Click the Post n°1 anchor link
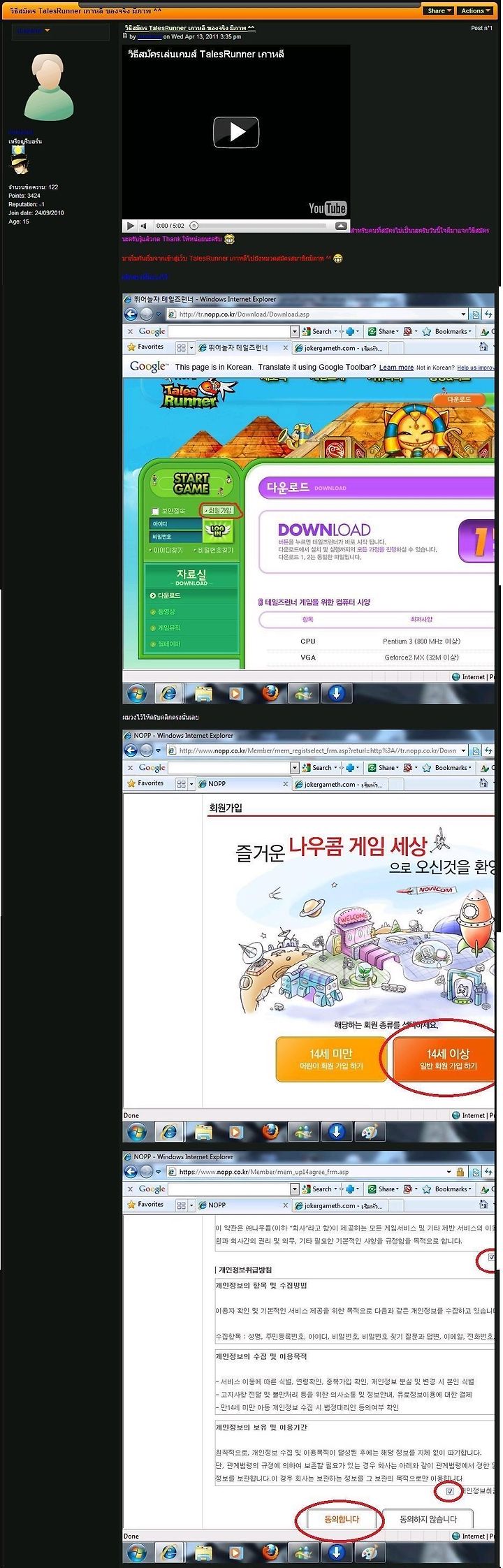The image size is (503, 1568). coord(481,28)
